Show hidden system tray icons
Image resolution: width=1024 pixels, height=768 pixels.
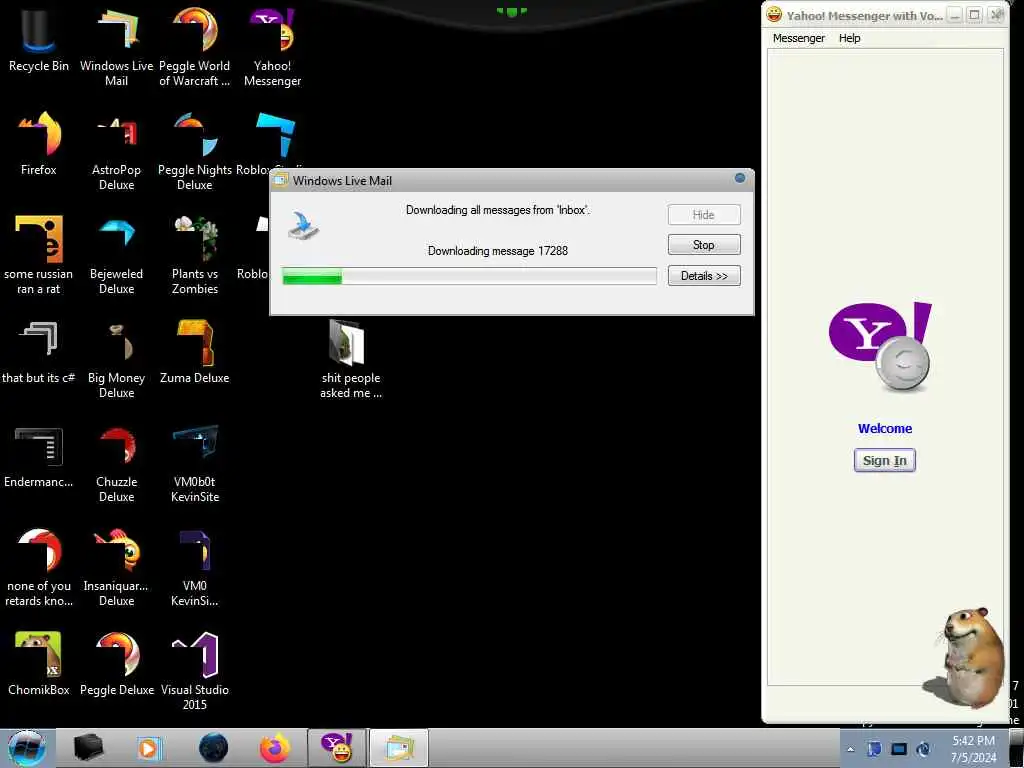coord(850,750)
